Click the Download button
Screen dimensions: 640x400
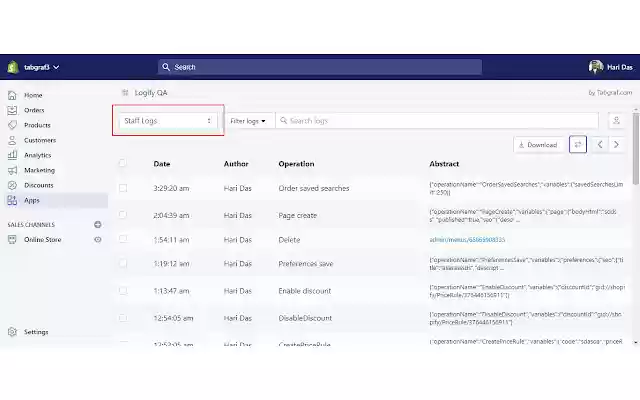coord(538,145)
